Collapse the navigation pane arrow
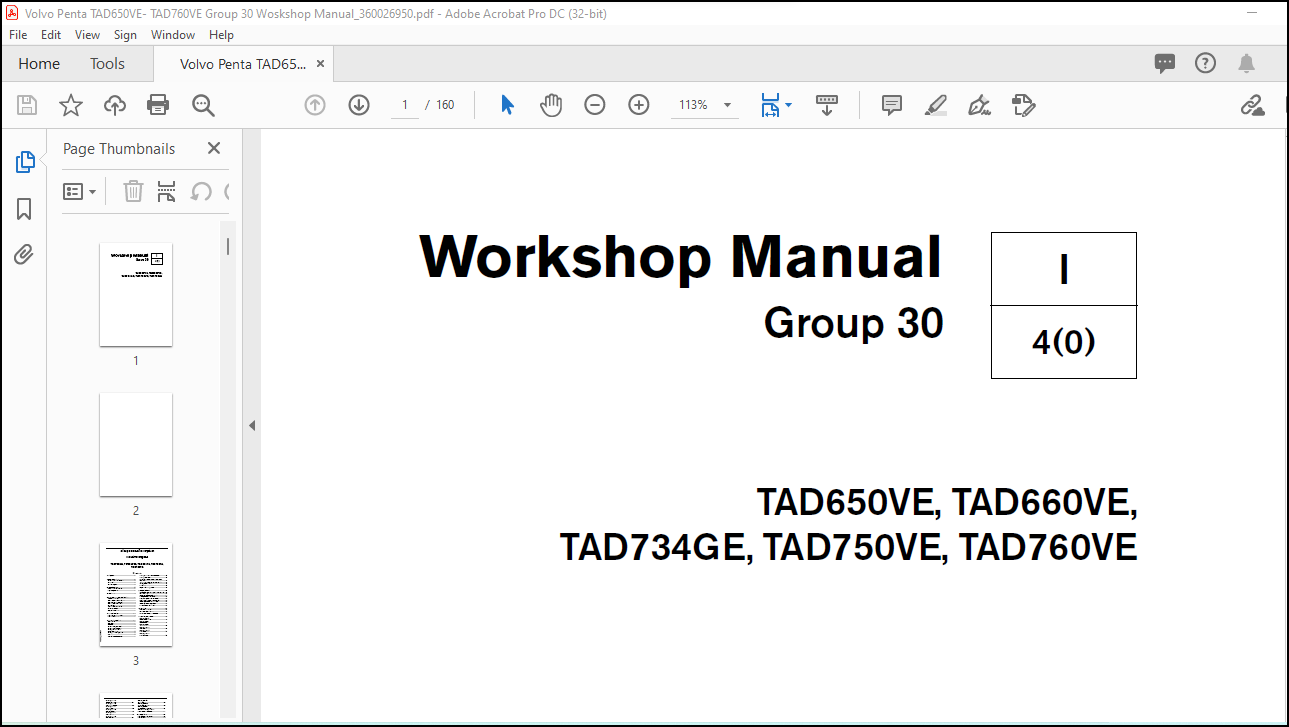The height and width of the screenshot is (727, 1289). coord(252,426)
